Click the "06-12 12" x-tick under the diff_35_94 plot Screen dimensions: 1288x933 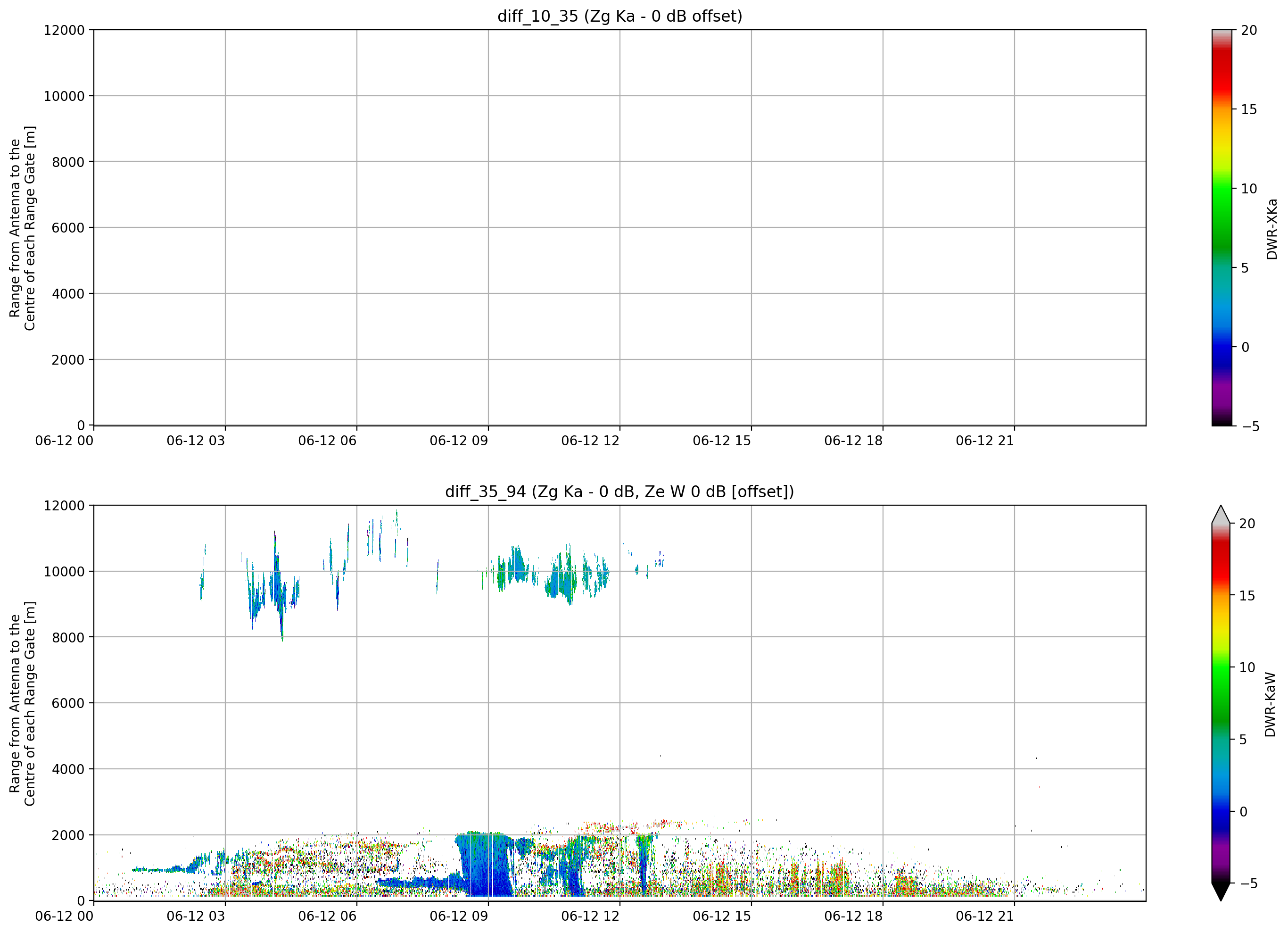pos(590,916)
